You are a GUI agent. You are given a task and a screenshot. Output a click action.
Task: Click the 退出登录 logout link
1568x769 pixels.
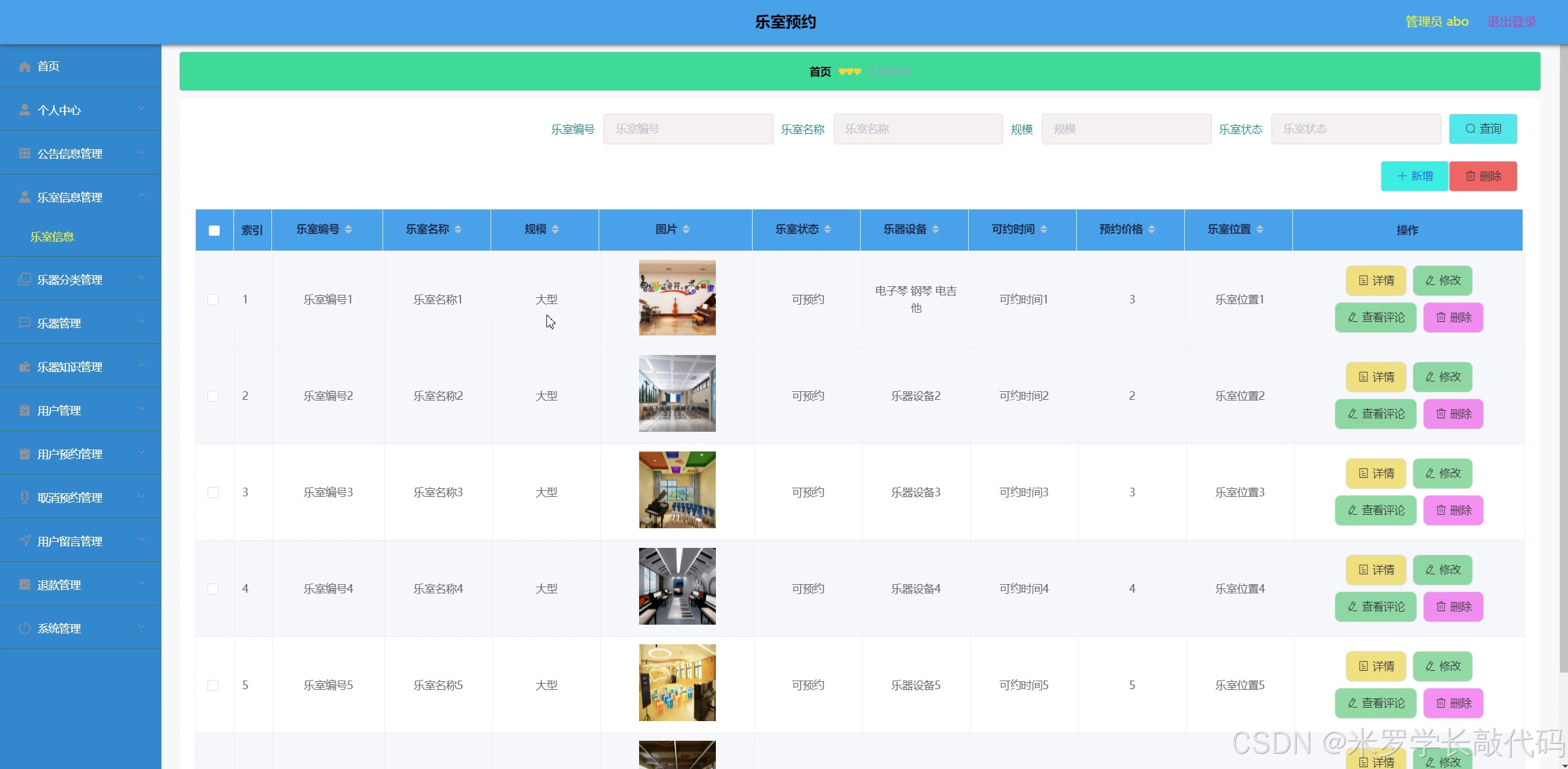pos(1510,21)
